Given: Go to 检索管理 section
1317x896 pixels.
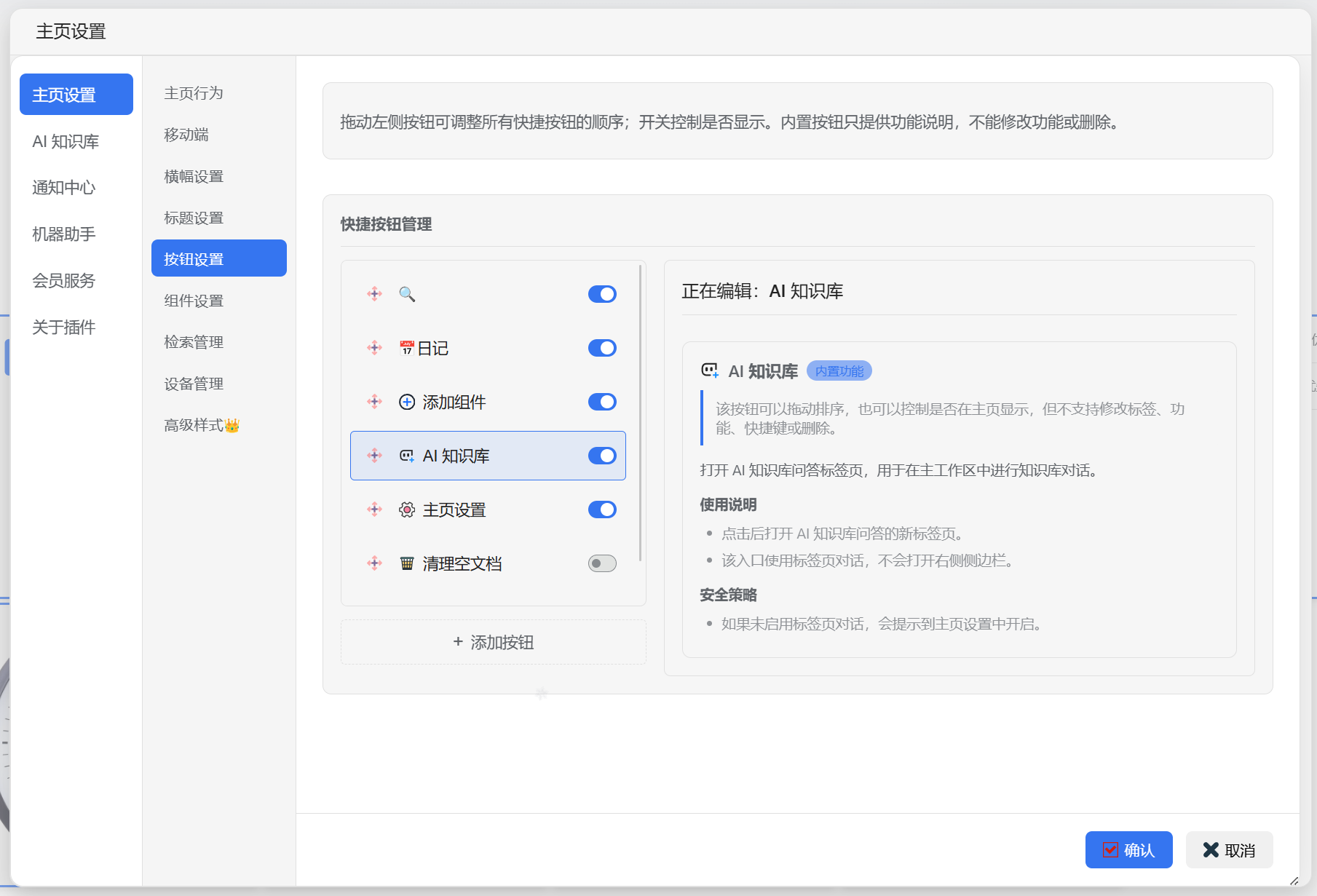Looking at the screenshot, I should (219, 342).
